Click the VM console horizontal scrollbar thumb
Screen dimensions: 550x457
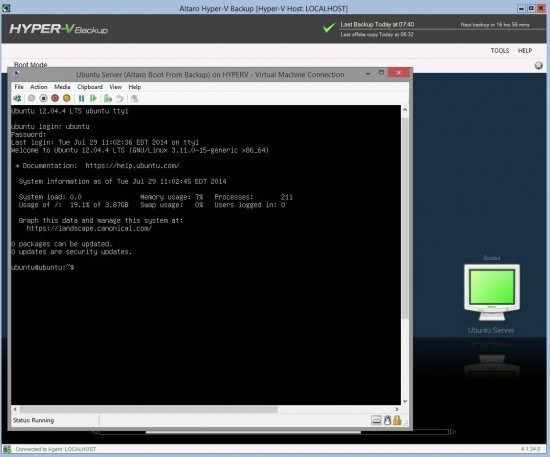[148, 409]
